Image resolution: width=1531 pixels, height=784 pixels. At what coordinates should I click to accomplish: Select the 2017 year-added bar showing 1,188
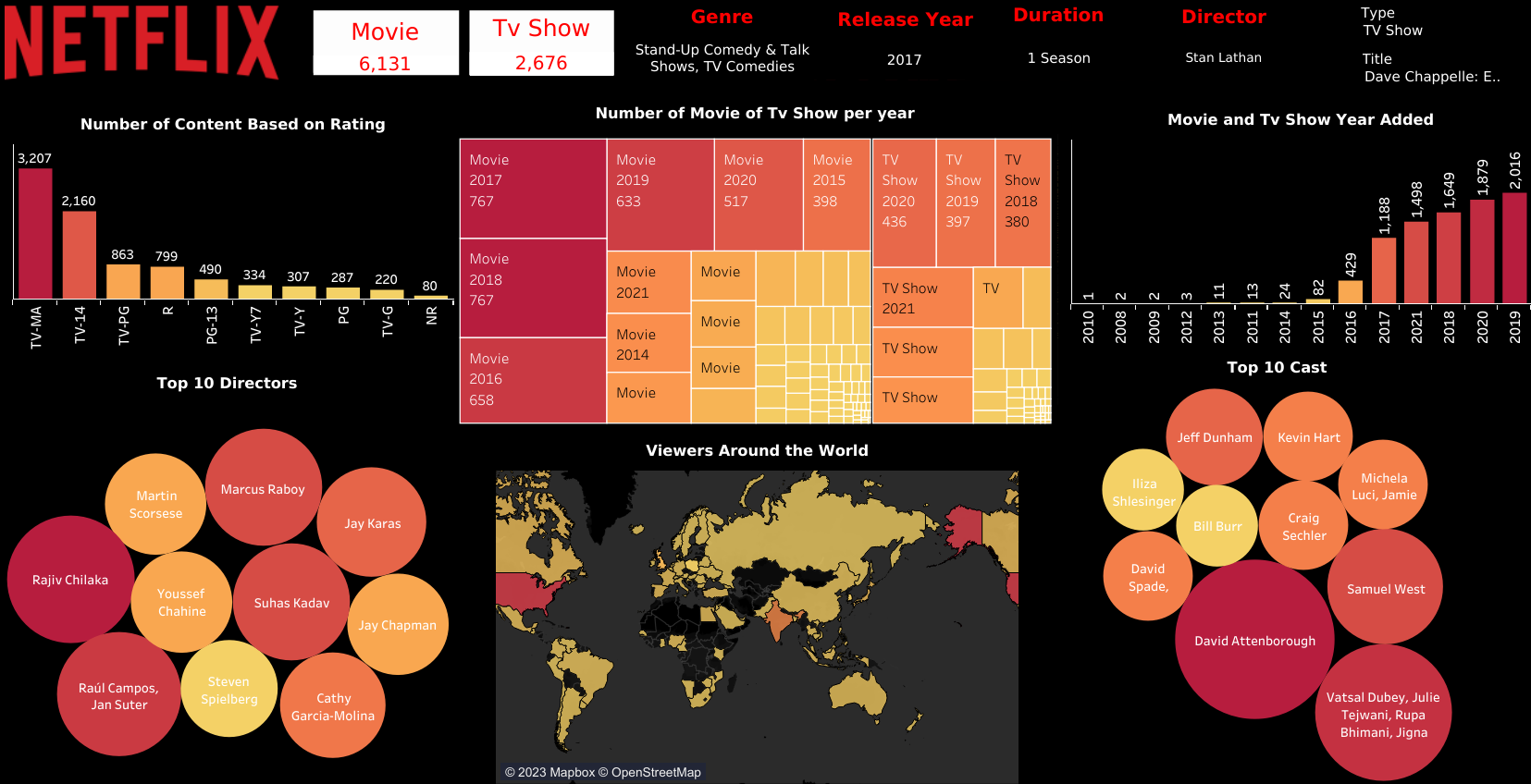(x=1384, y=271)
